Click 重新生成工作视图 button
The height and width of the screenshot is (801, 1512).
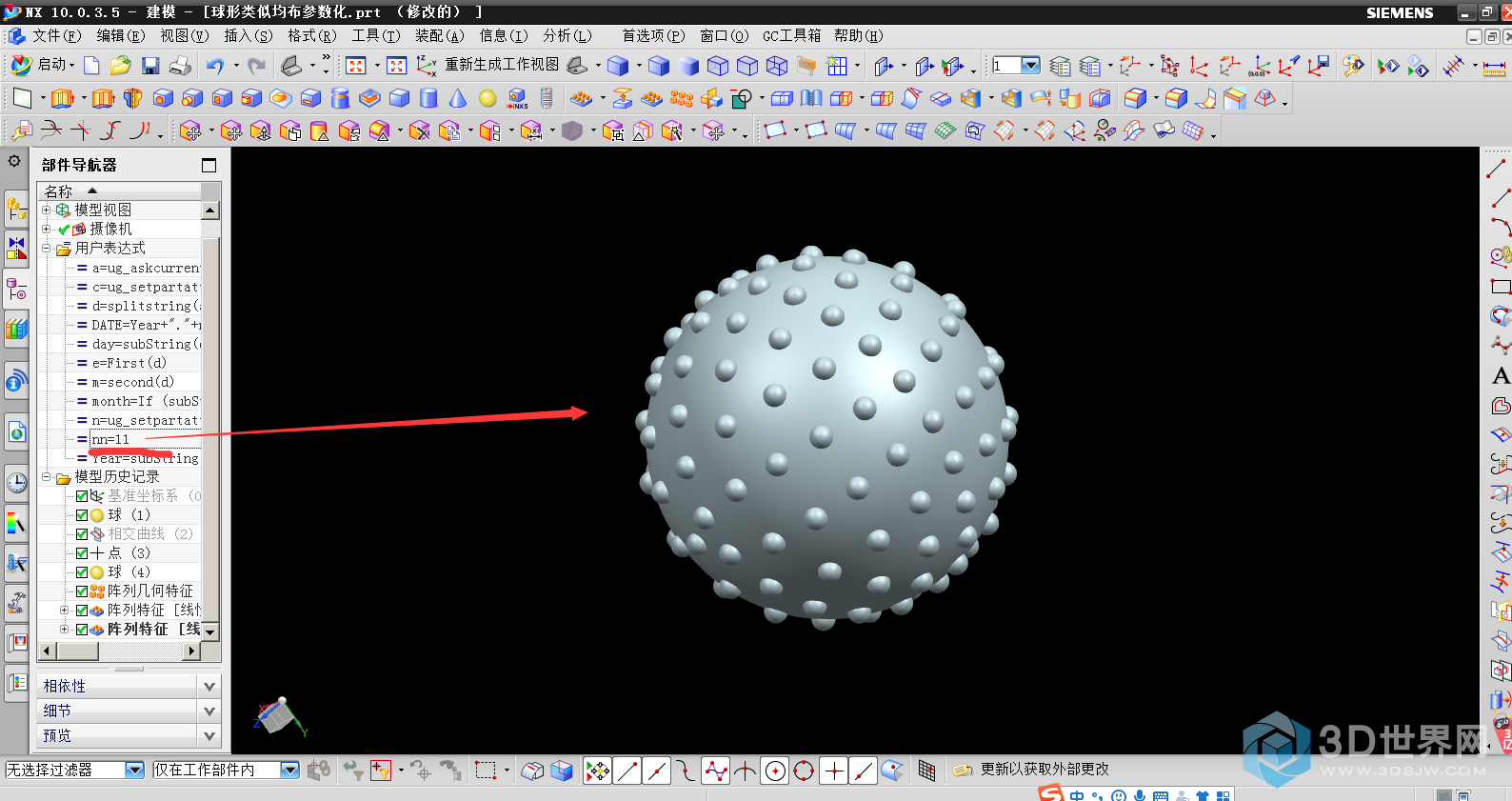[x=502, y=65]
